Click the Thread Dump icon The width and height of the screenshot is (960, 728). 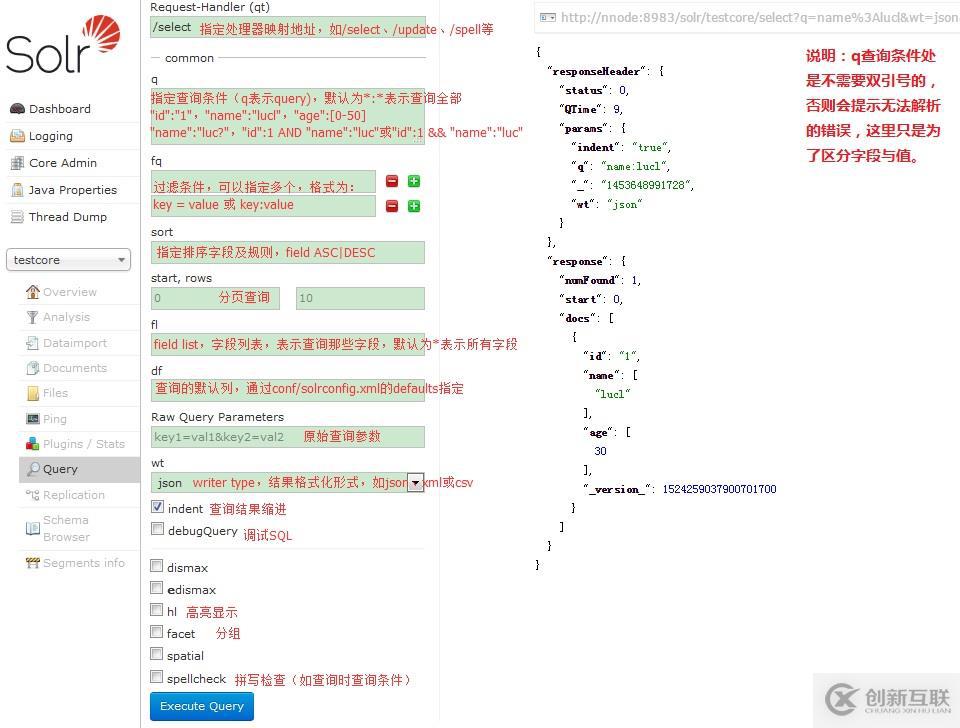coord(17,217)
